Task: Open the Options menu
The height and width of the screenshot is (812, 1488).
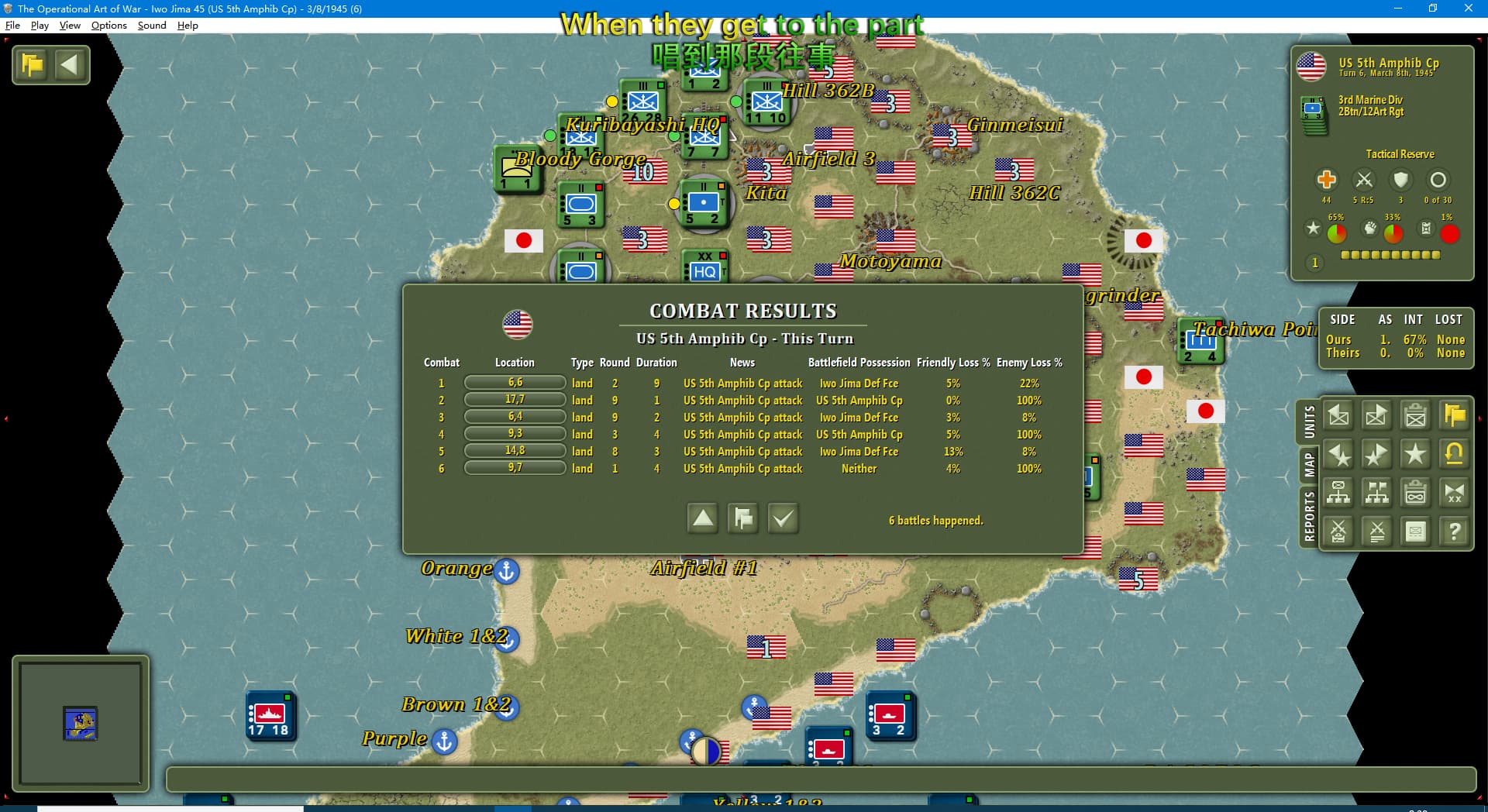Action: click(108, 25)
